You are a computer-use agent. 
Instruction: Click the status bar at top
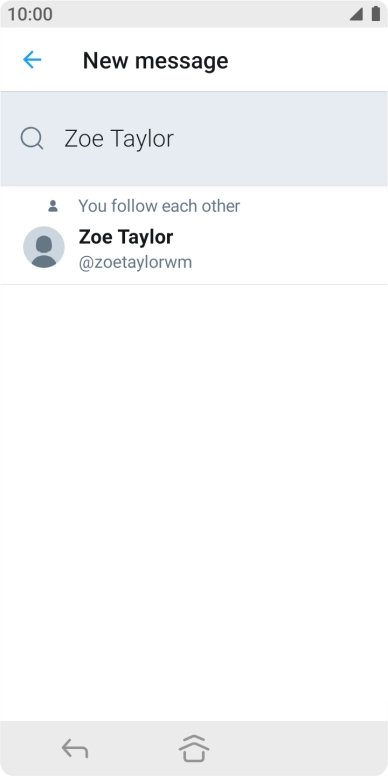(194, 14)
